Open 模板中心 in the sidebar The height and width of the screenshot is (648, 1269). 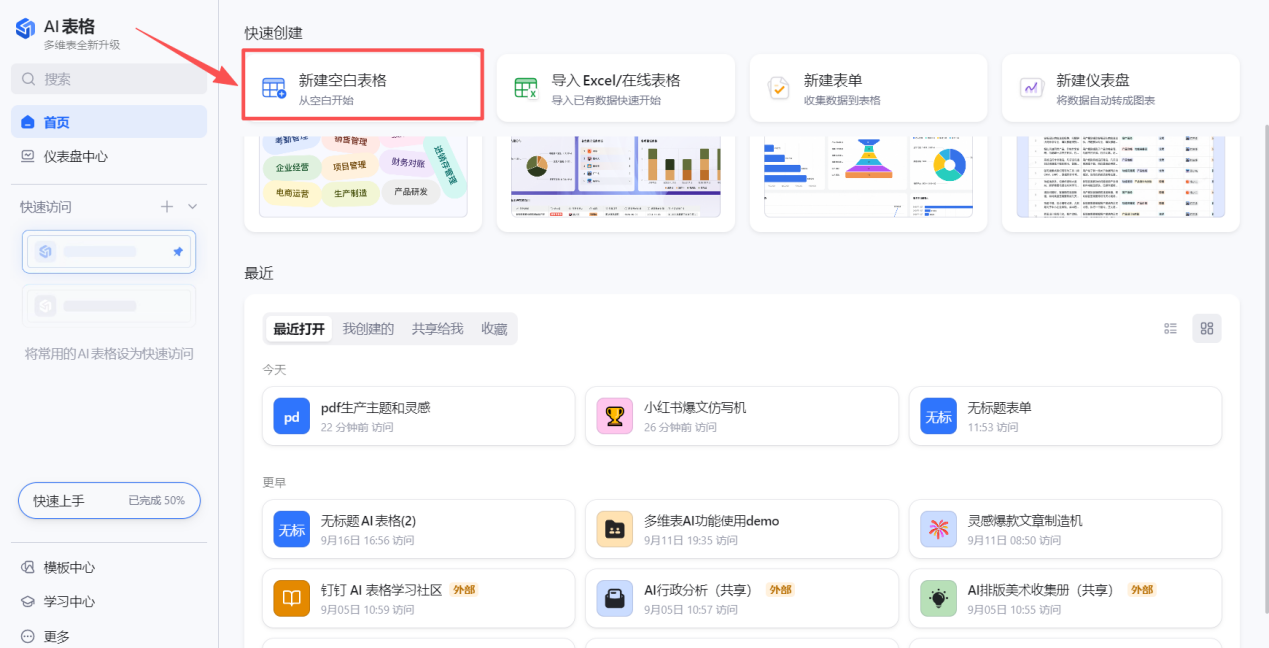(x=109, y=567)
